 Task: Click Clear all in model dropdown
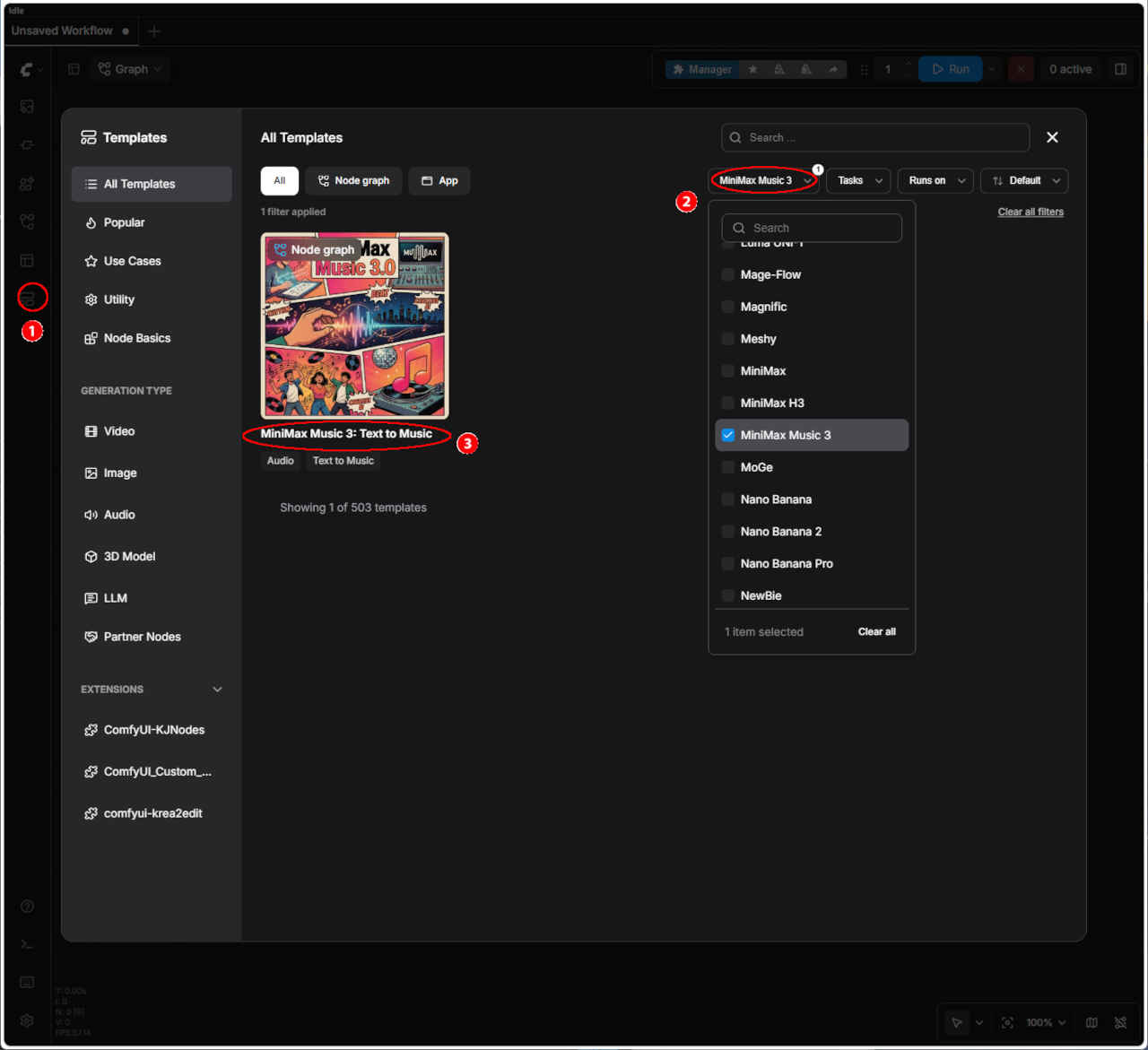pyautogui.click(x=876, y=631)
